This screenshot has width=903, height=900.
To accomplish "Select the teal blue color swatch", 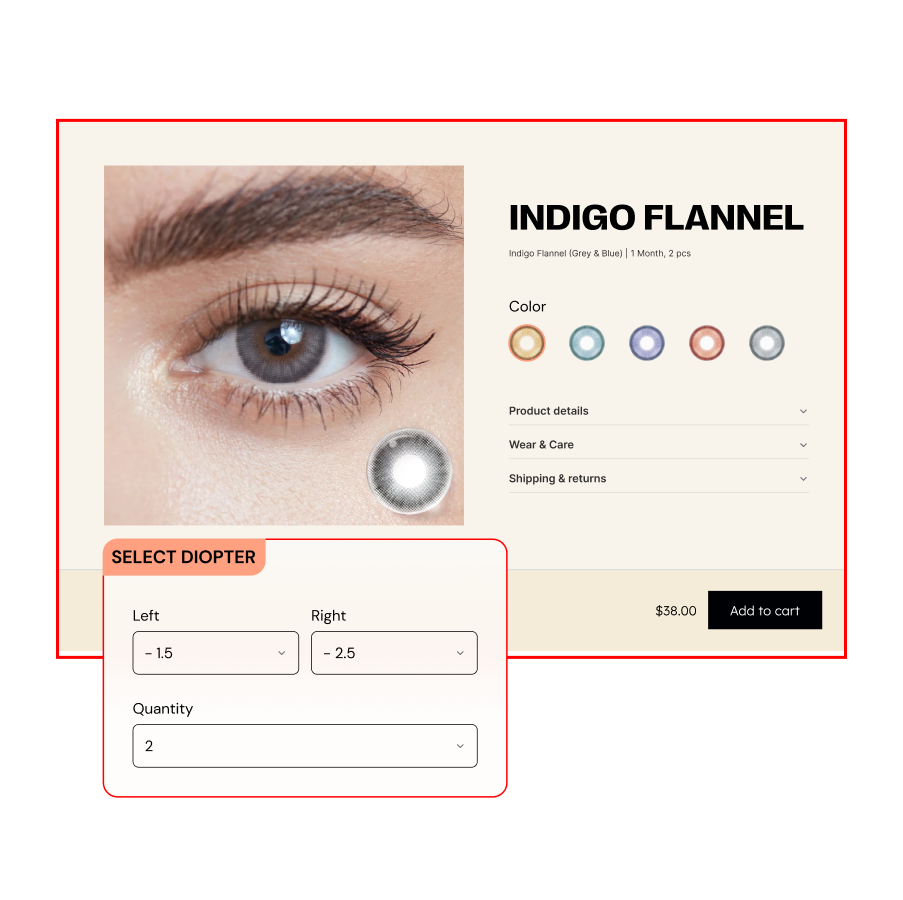I will tap(586, 343).
